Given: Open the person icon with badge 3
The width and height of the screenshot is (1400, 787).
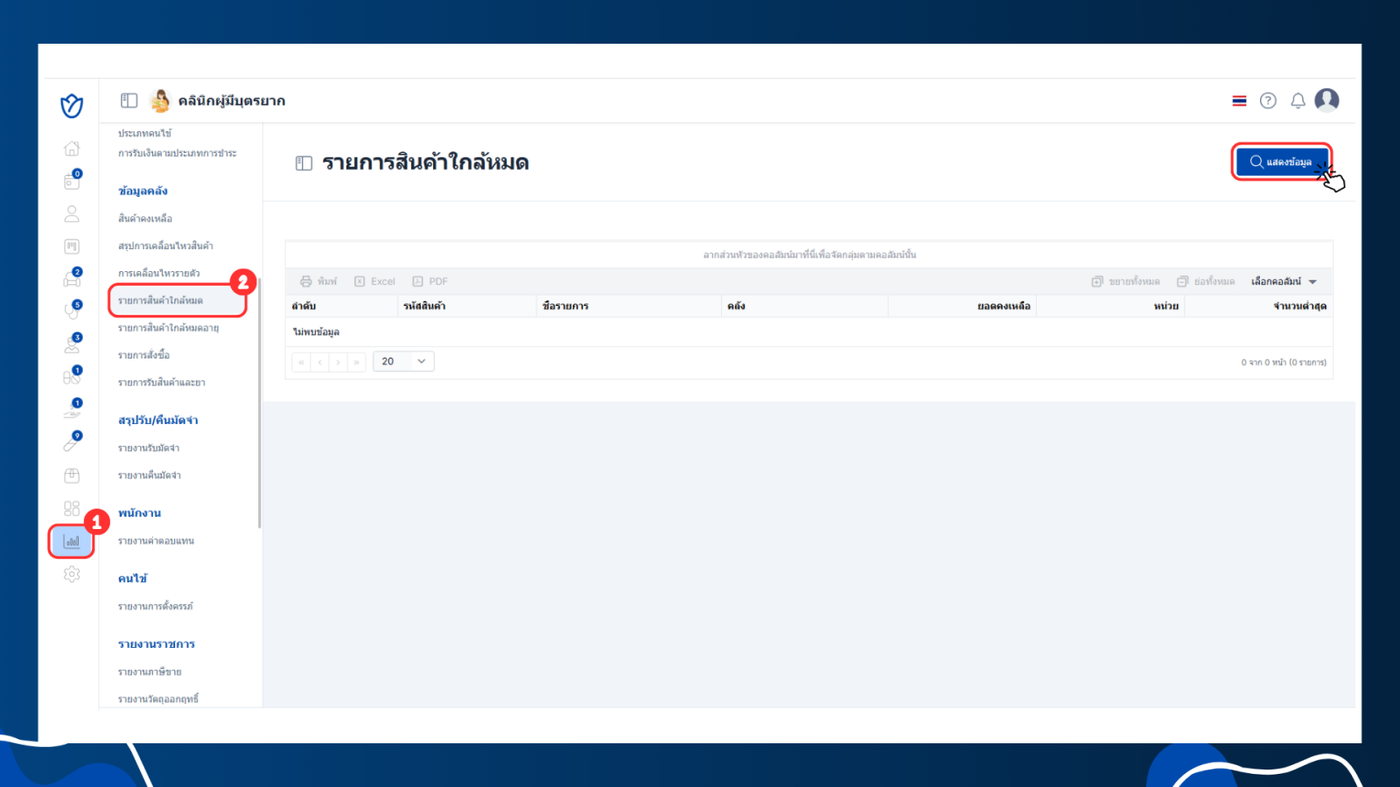Looking at the screenshot, I should [x=72, y=345].
